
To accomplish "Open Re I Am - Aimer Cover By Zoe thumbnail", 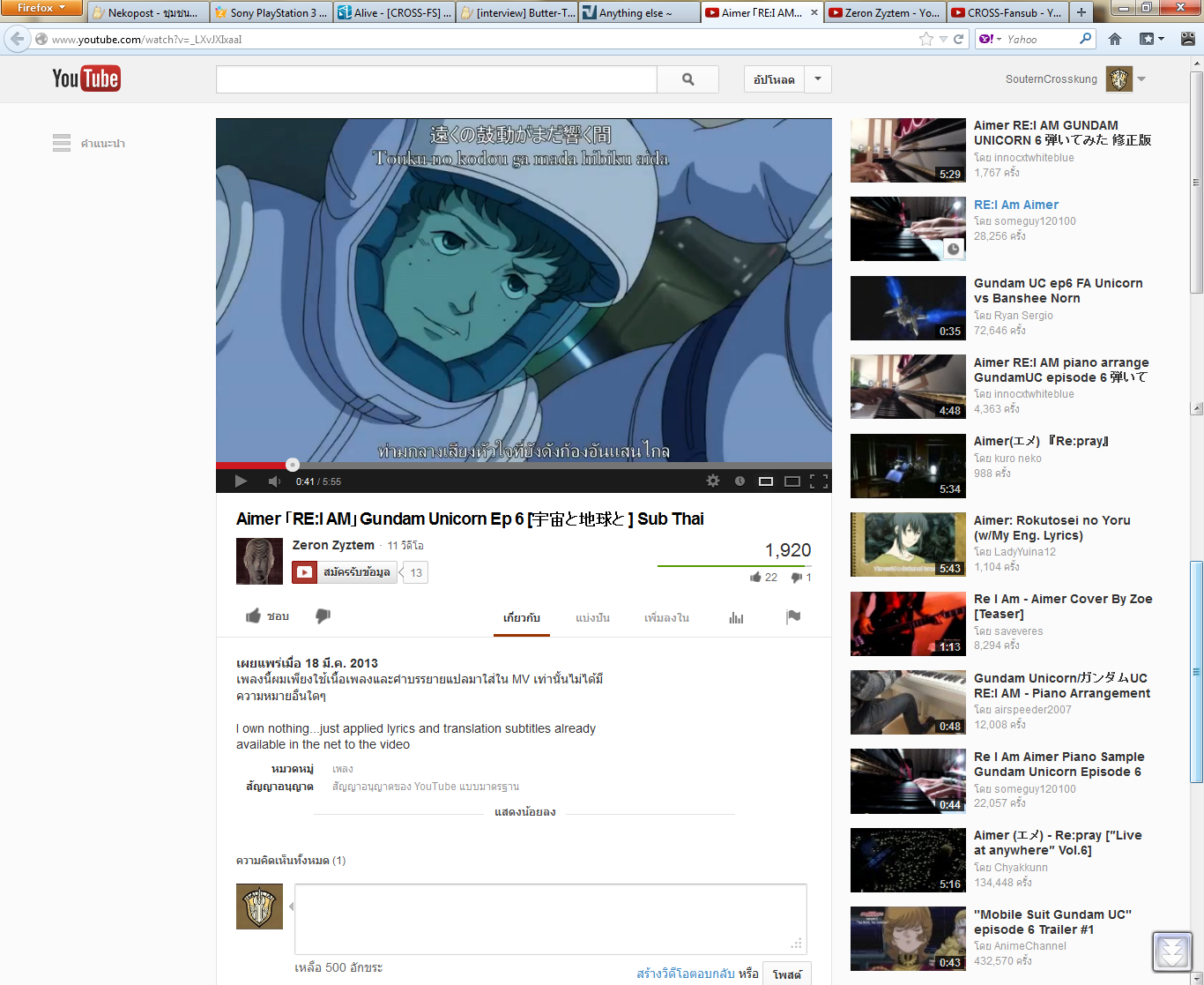I will coord(908,623).
